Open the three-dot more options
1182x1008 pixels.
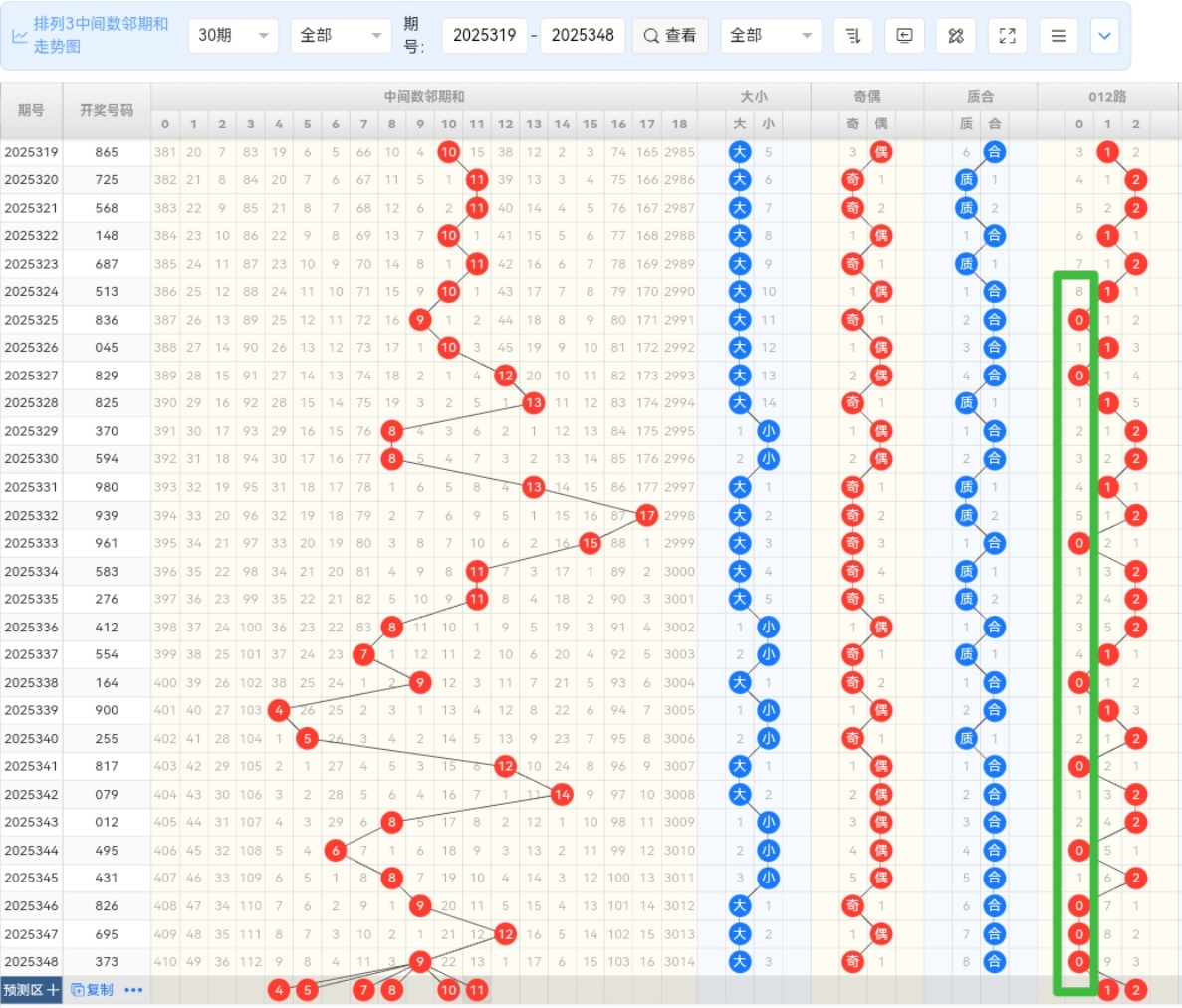click(133, 990)
